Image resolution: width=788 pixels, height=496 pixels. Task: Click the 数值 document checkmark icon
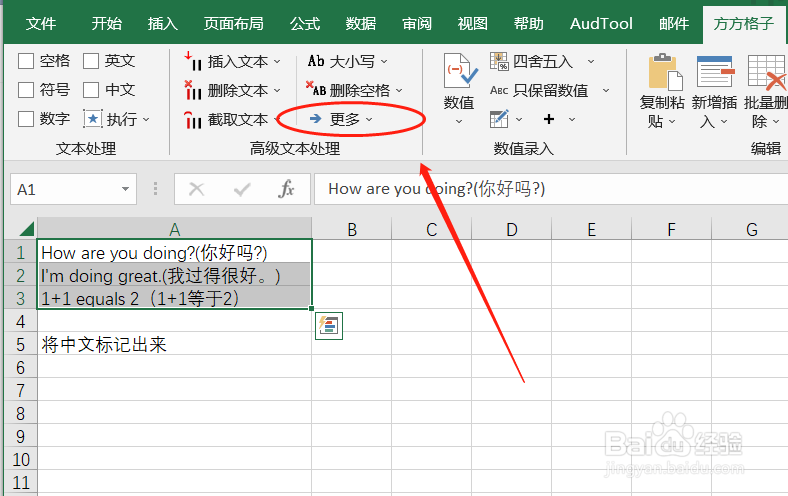[x=459, y=71]
